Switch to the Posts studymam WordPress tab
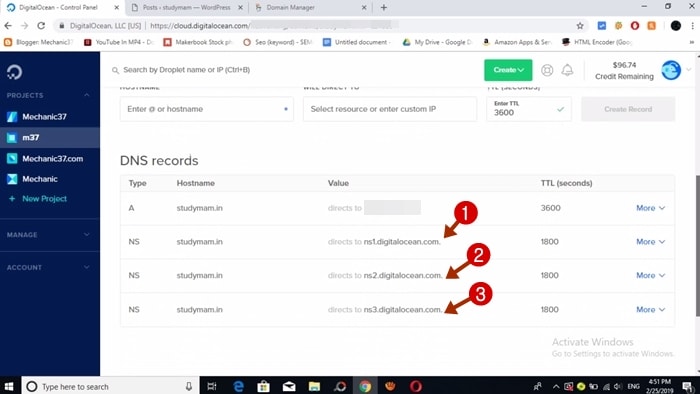700x394 pixels. click(x=187, y=8)
